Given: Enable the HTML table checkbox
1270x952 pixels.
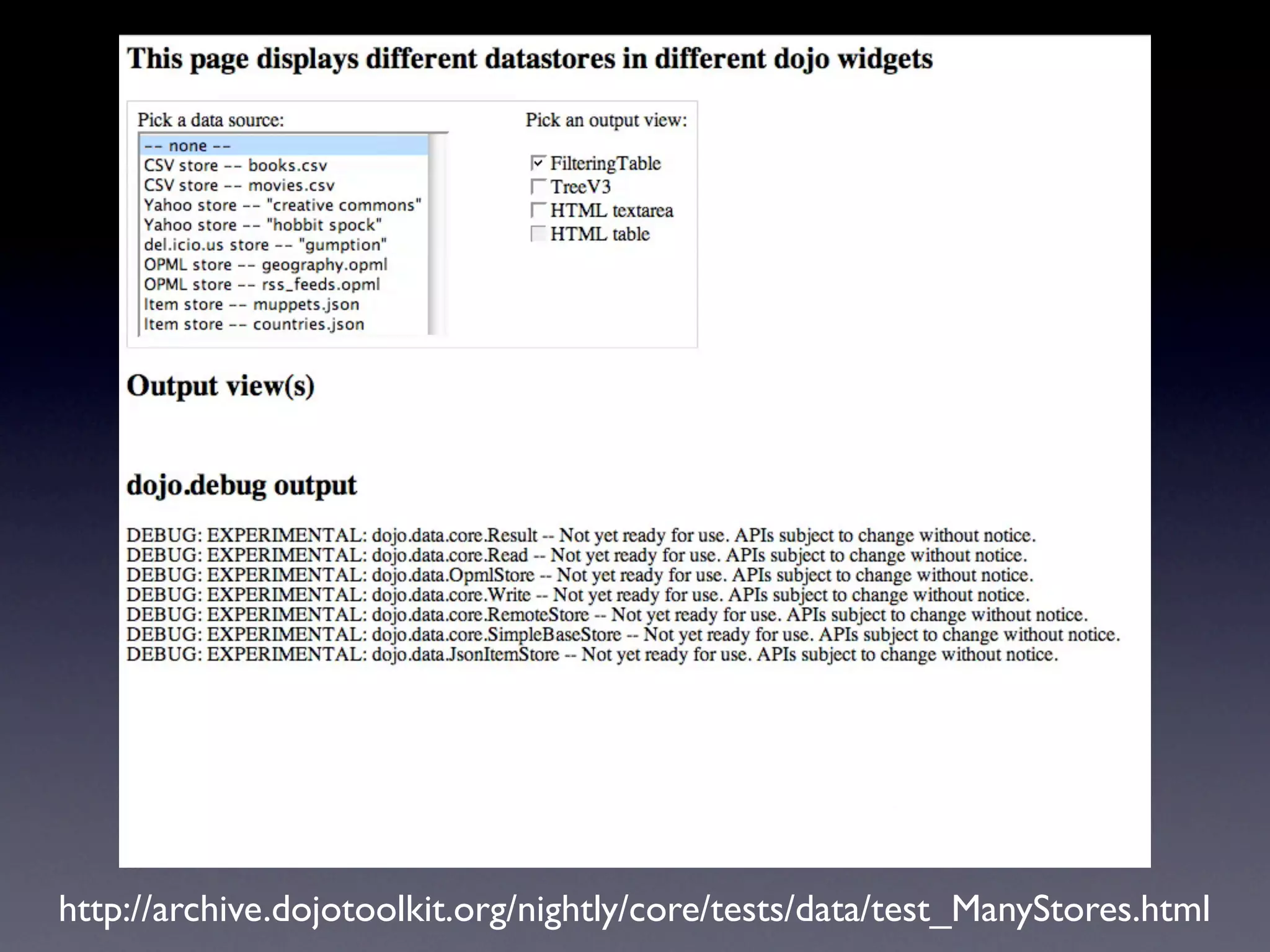Looking at the screenshot, I should point(538,234).
